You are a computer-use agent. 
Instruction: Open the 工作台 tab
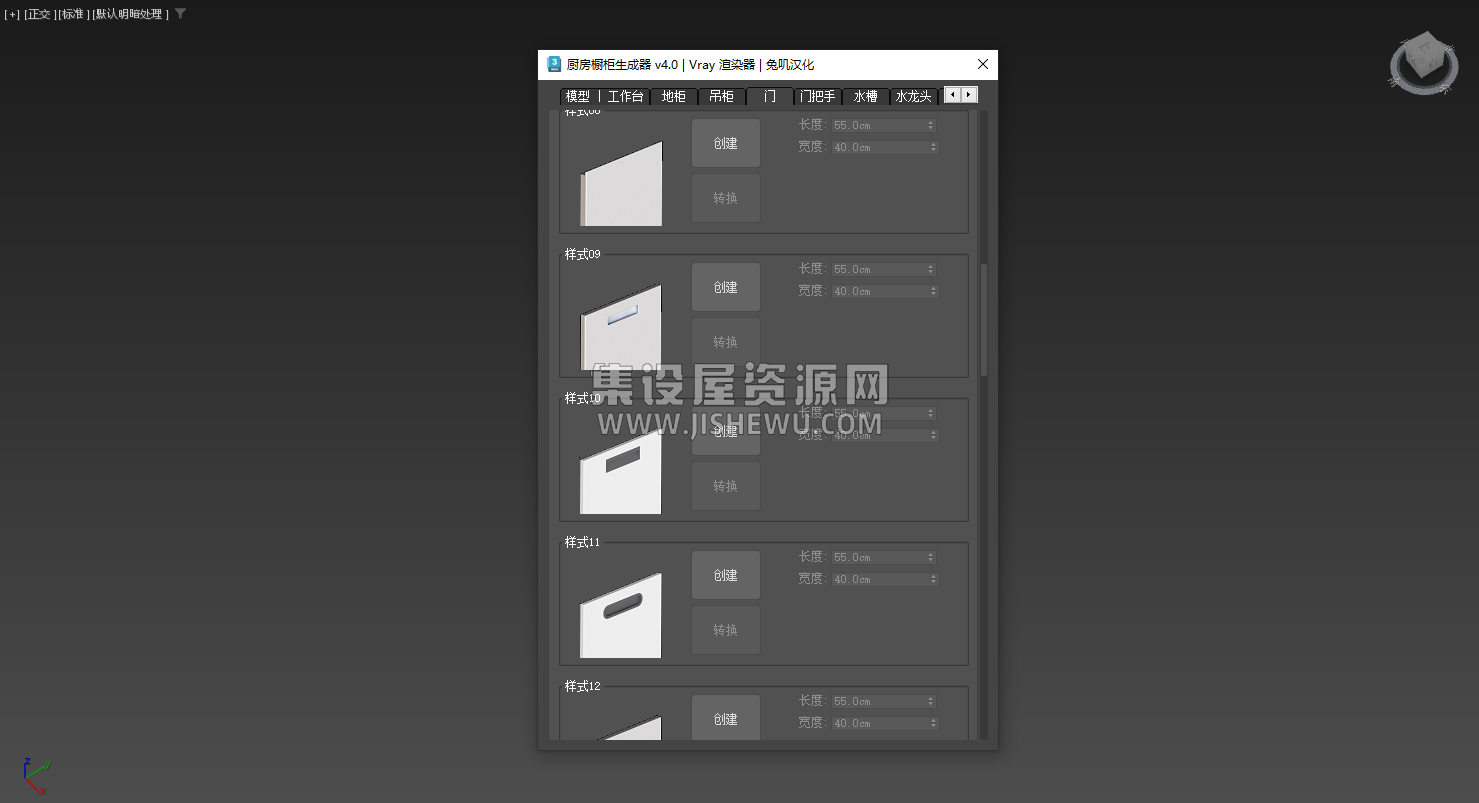point(626,96)
